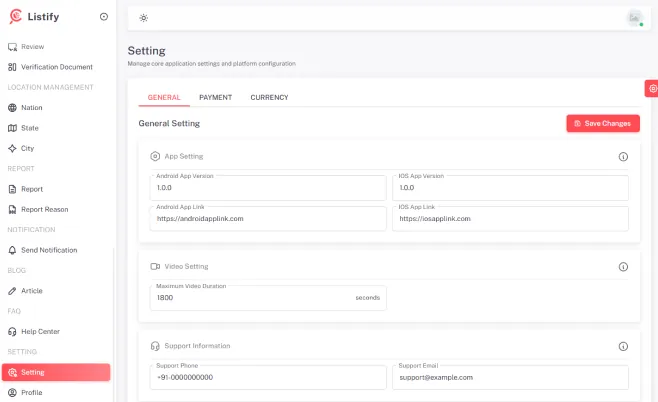
Task: Open floating gear customizer button
Action: tap(652, 89)
